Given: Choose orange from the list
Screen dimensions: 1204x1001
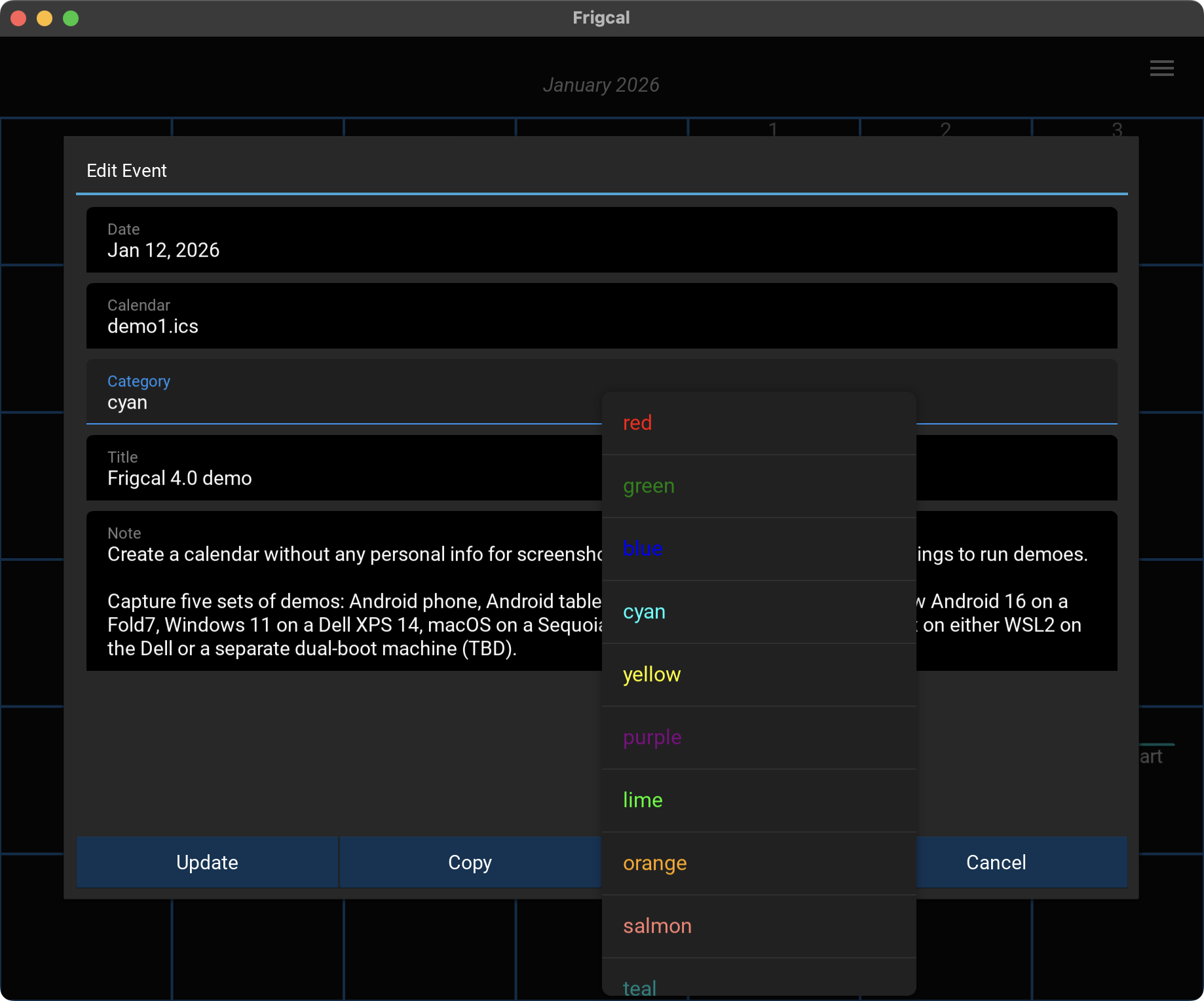Looking at the screenshot, I should click(758, 863).
